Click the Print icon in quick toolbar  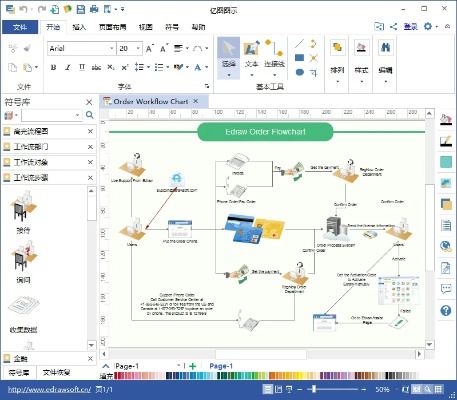pyautogui.click(x=94, y=9)
